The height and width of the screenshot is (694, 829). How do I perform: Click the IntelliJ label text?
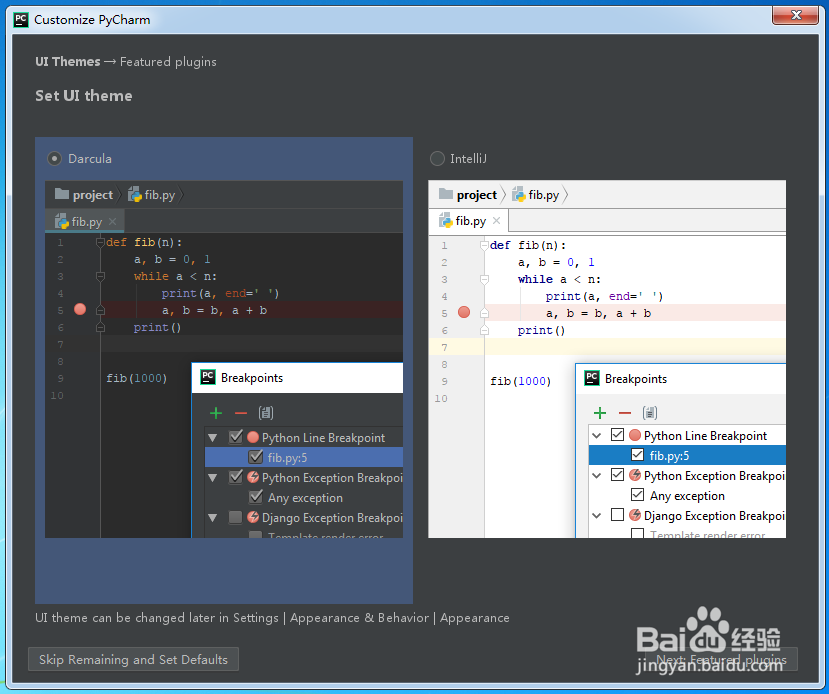[468, 159]
